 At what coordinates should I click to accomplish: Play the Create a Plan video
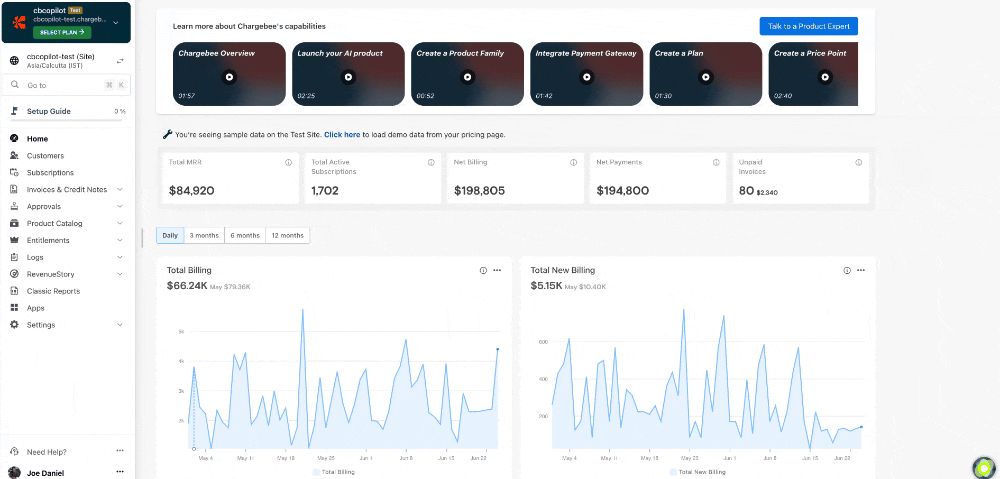[706, 77]
